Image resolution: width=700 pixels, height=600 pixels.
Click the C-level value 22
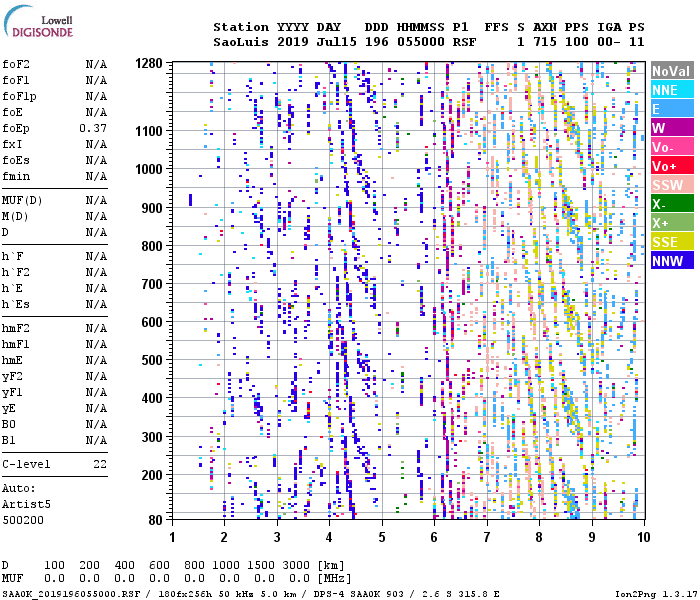[x=100, y=464]
